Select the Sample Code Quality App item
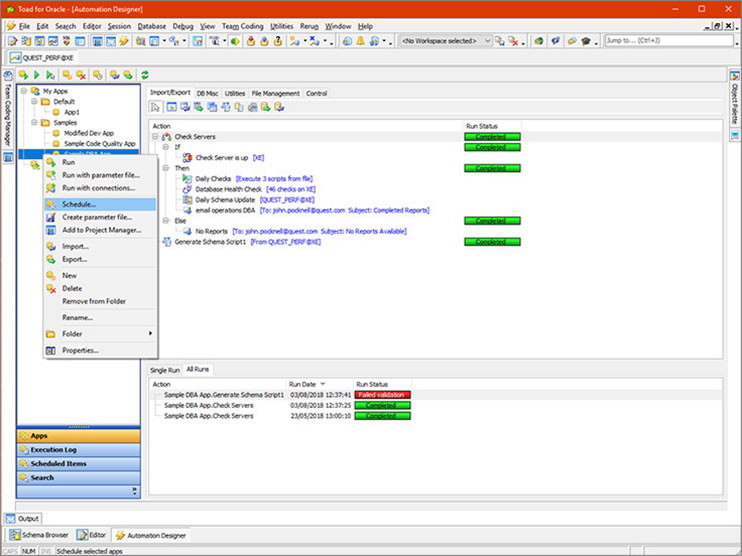This screenshot has height=556, width=742. pyautogui.click(x=99, y=143)
